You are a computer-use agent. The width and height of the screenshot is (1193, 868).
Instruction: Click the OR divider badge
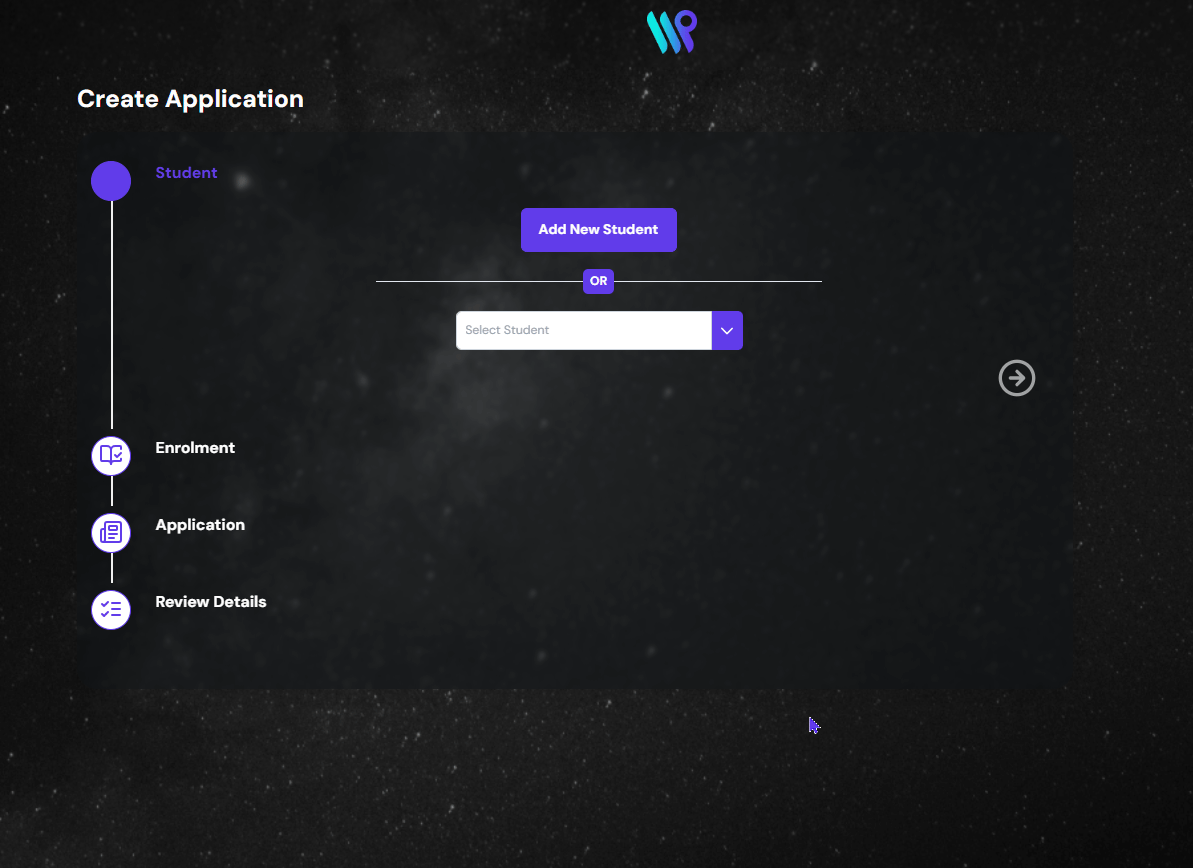pyautogui.click(x=598, y=281)
